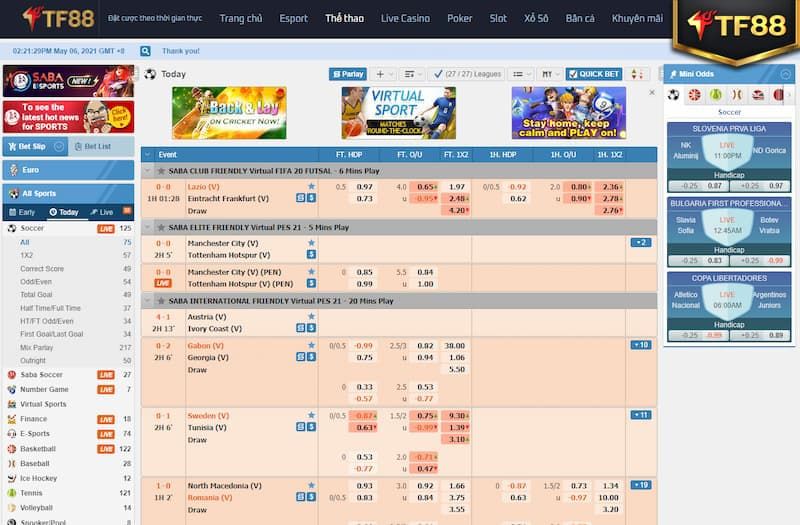Image resolution: width=800 pixels, height=525 pixels.
Task: Expand +10 more markets for Gabon vs Georgia
Action: tap(641, 345)
